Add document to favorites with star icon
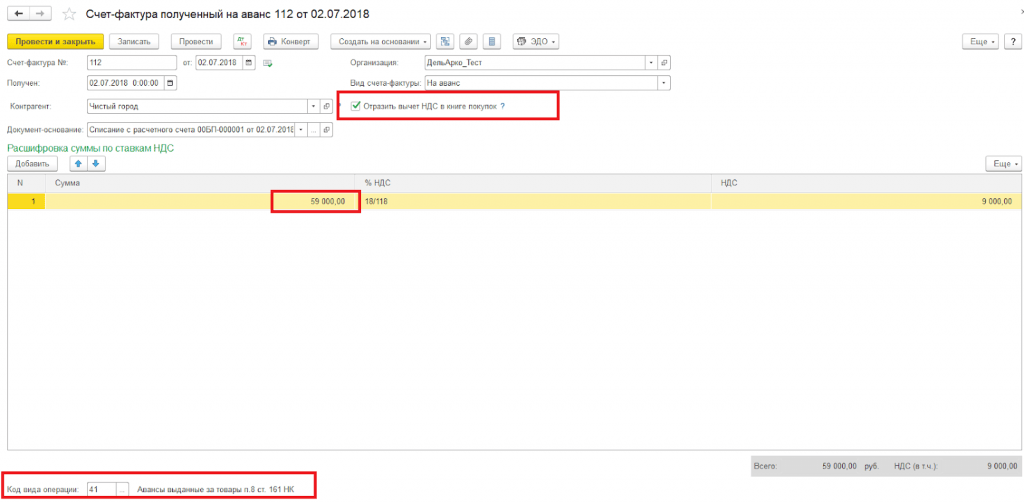Screen dimensions: 1024x503 [x=68, y=14]
